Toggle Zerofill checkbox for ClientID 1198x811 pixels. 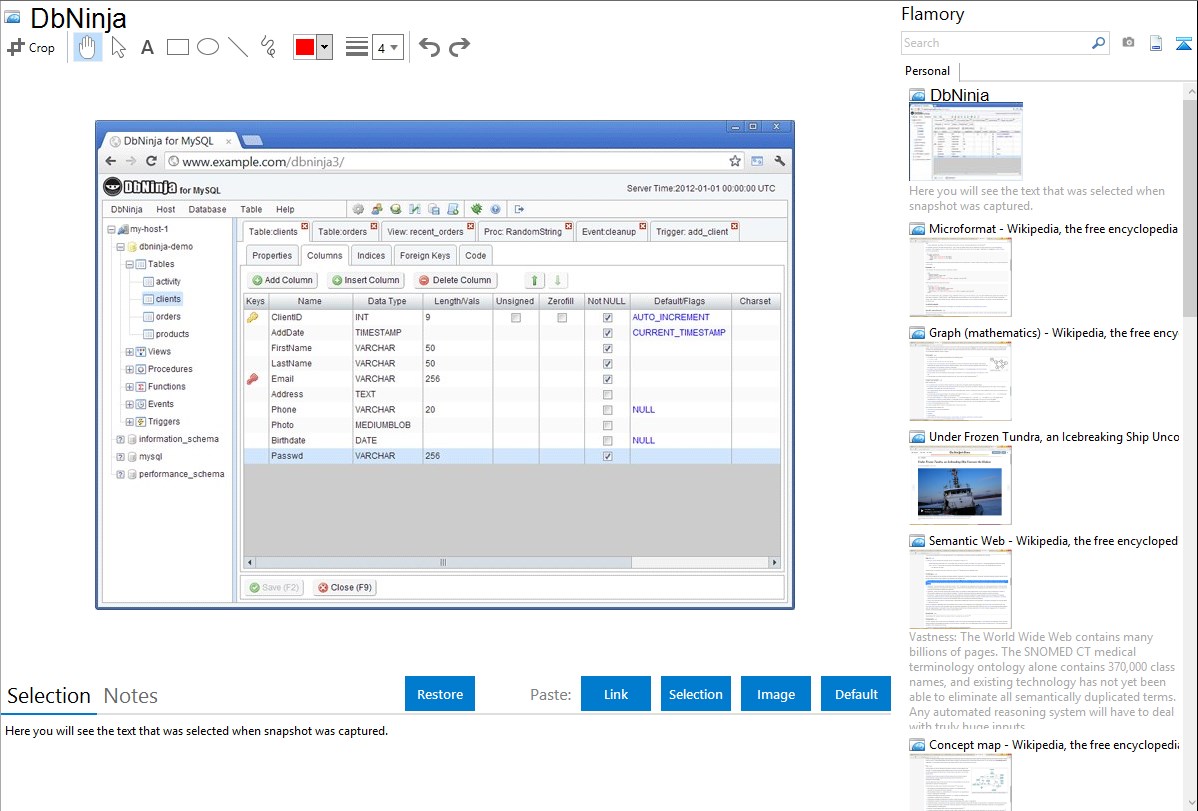point(562,317)
